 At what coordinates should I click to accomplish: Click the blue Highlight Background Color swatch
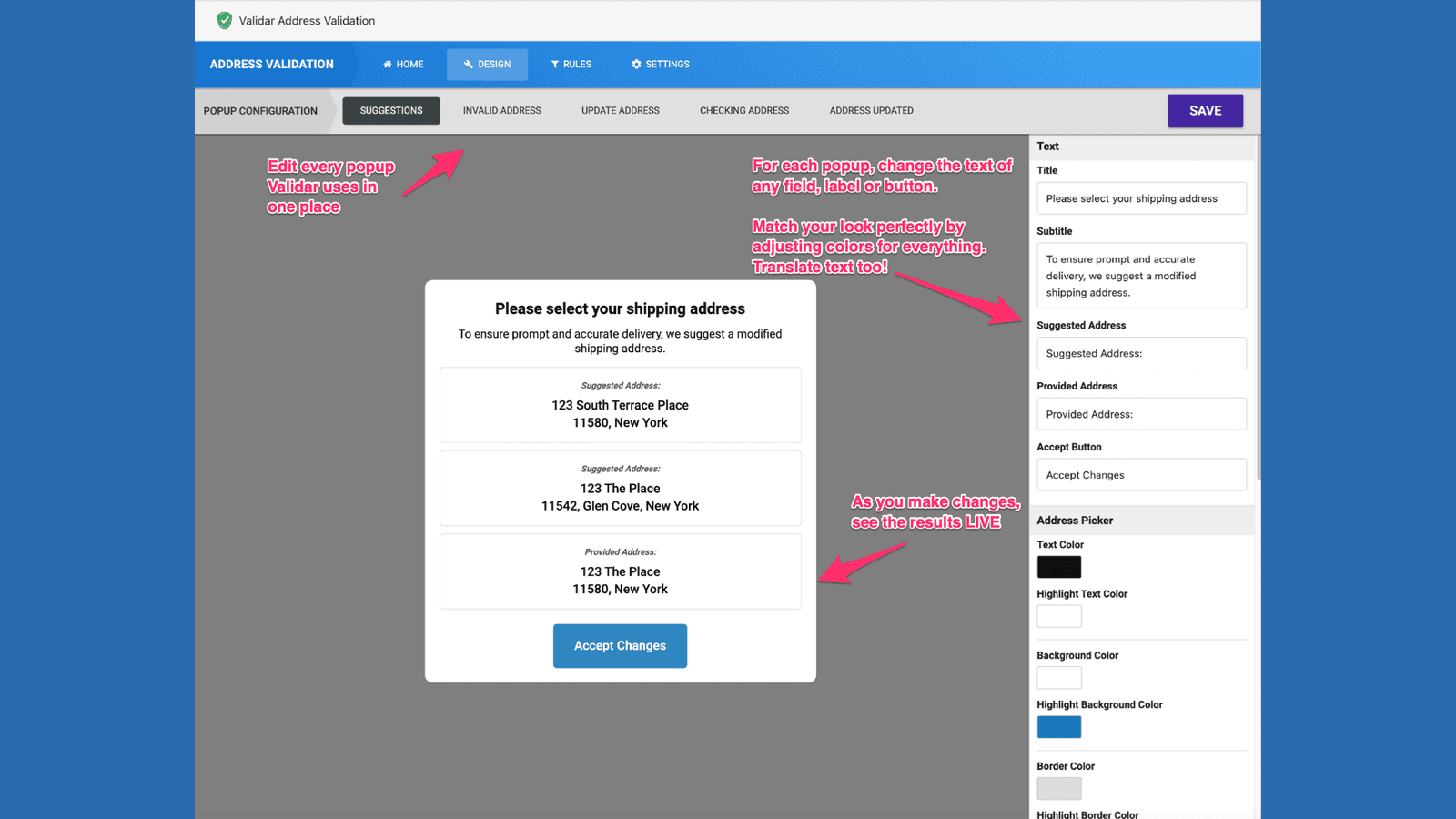click(x=1058, y=726)
